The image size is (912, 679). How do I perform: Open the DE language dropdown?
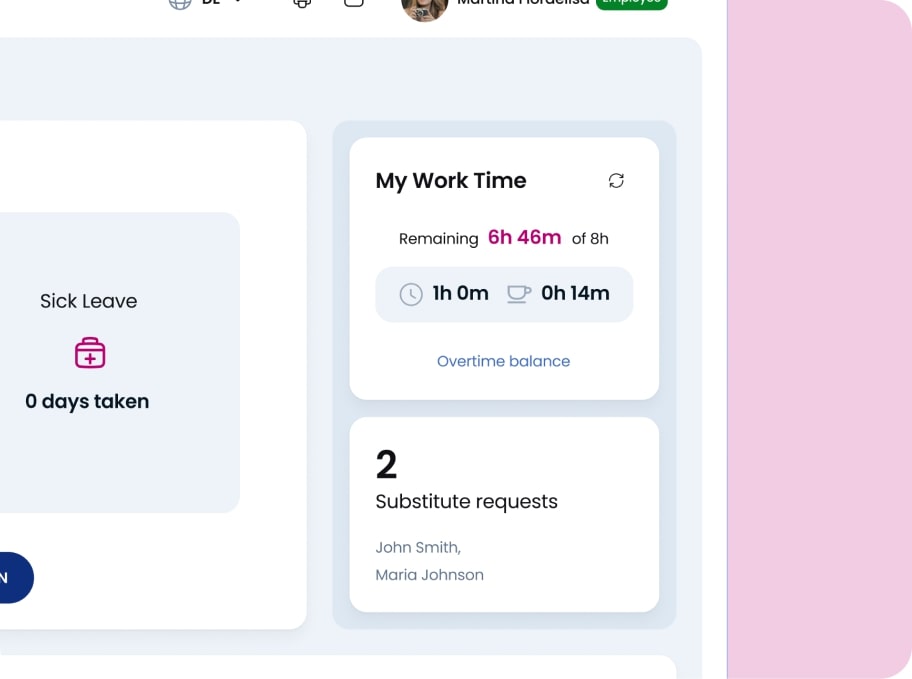[x=218, y=3]
